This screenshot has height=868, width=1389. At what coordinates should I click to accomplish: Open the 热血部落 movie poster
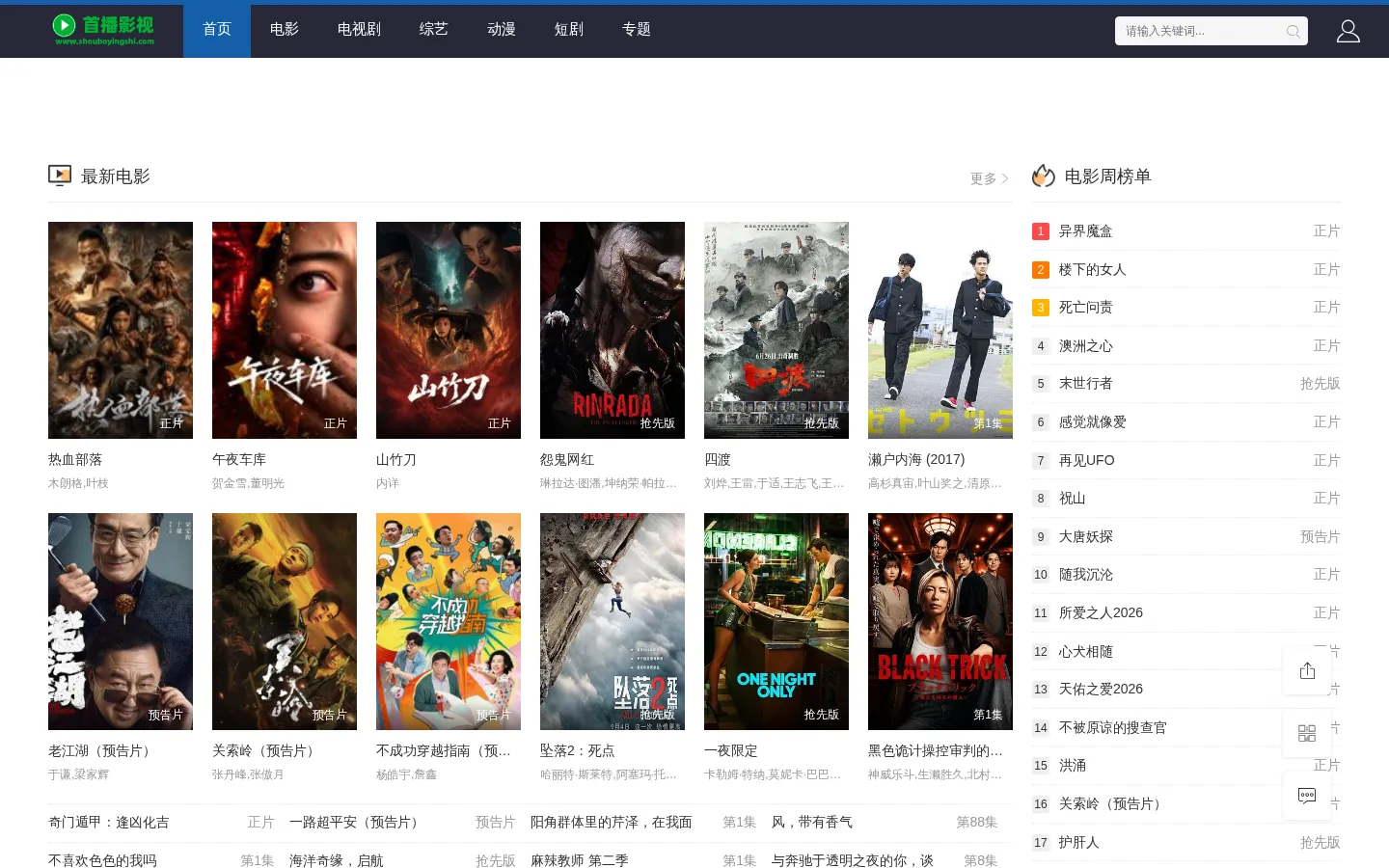[121, 330]
